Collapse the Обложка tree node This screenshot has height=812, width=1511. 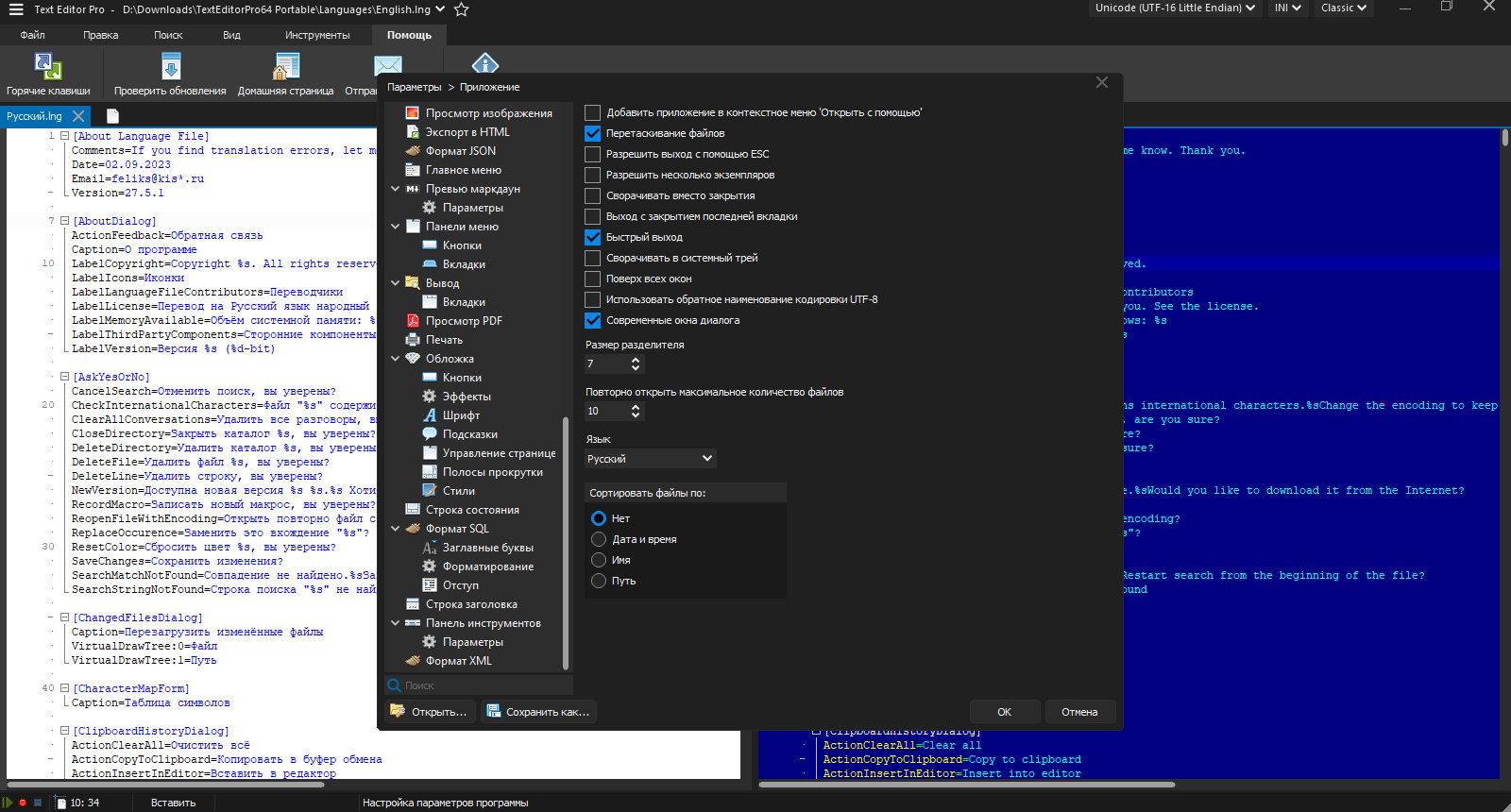click(396, 359)
